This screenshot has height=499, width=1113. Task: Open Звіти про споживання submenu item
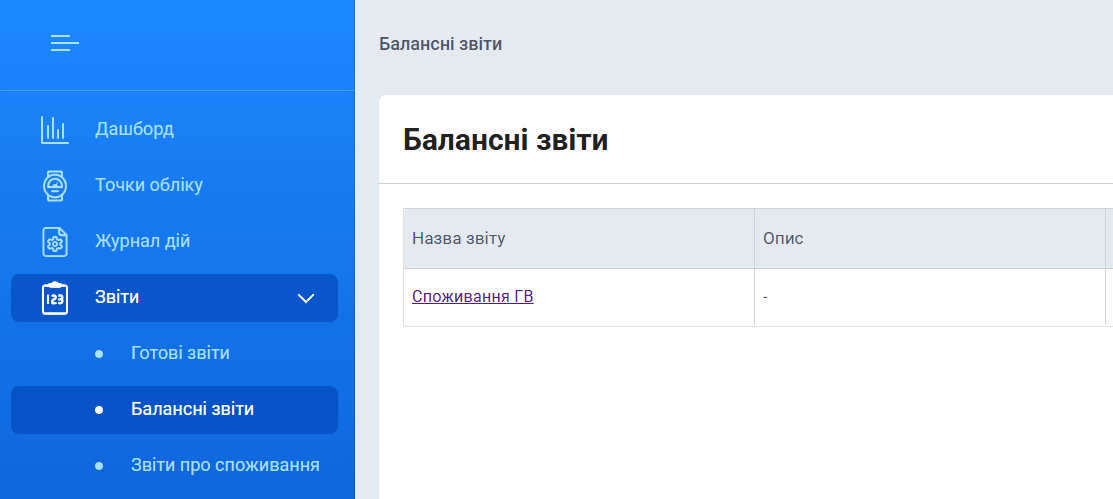[x=225, y=465]
